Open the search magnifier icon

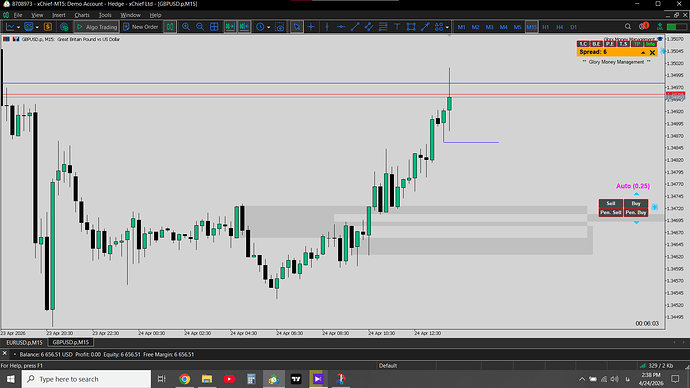628,27
